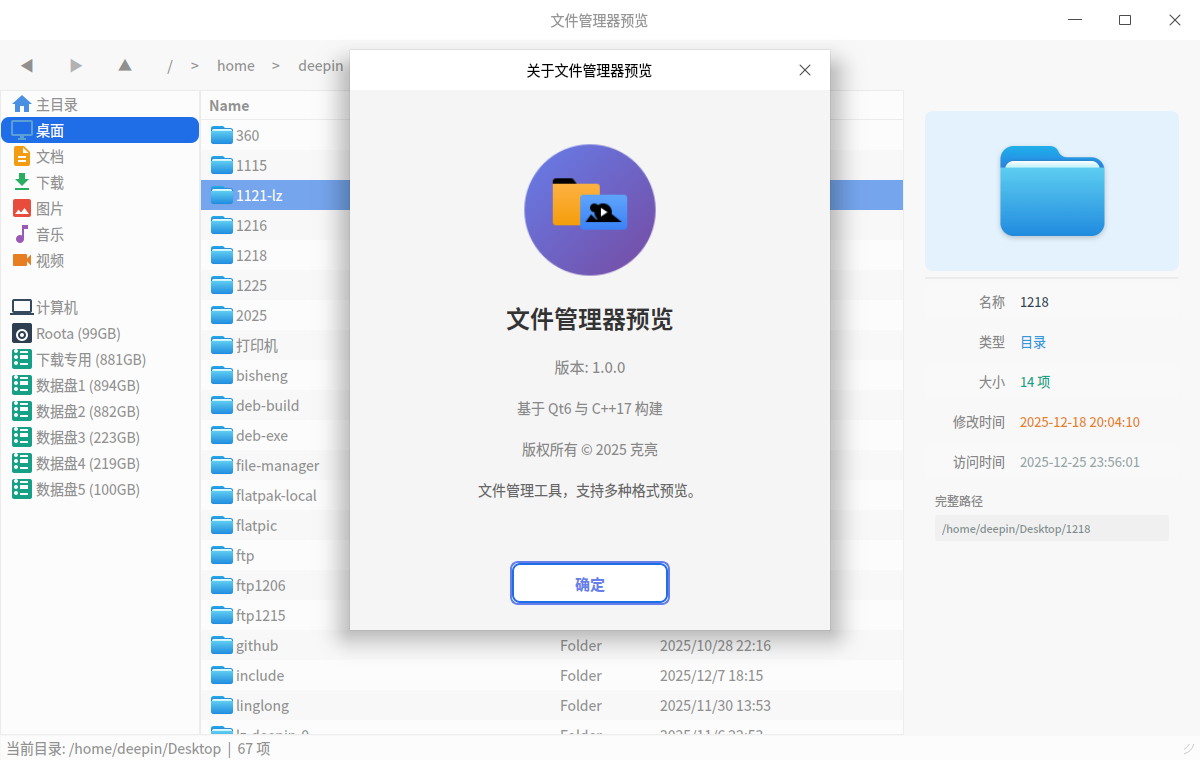Open 数据盘5 (100GB) drive
This screenshot has height=760, width=1200.
click(100, 490)
